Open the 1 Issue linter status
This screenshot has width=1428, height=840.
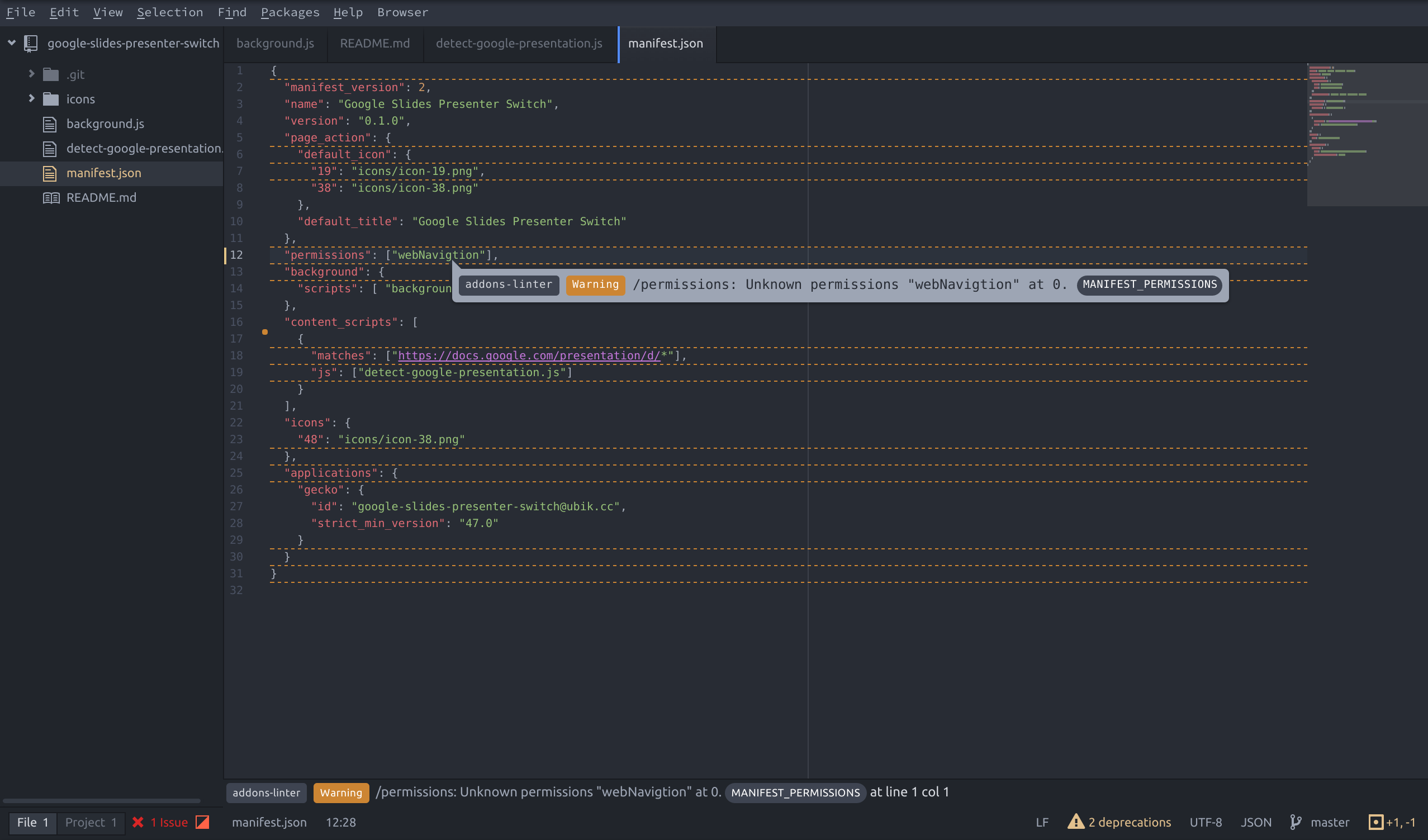[x=169, y=823]
